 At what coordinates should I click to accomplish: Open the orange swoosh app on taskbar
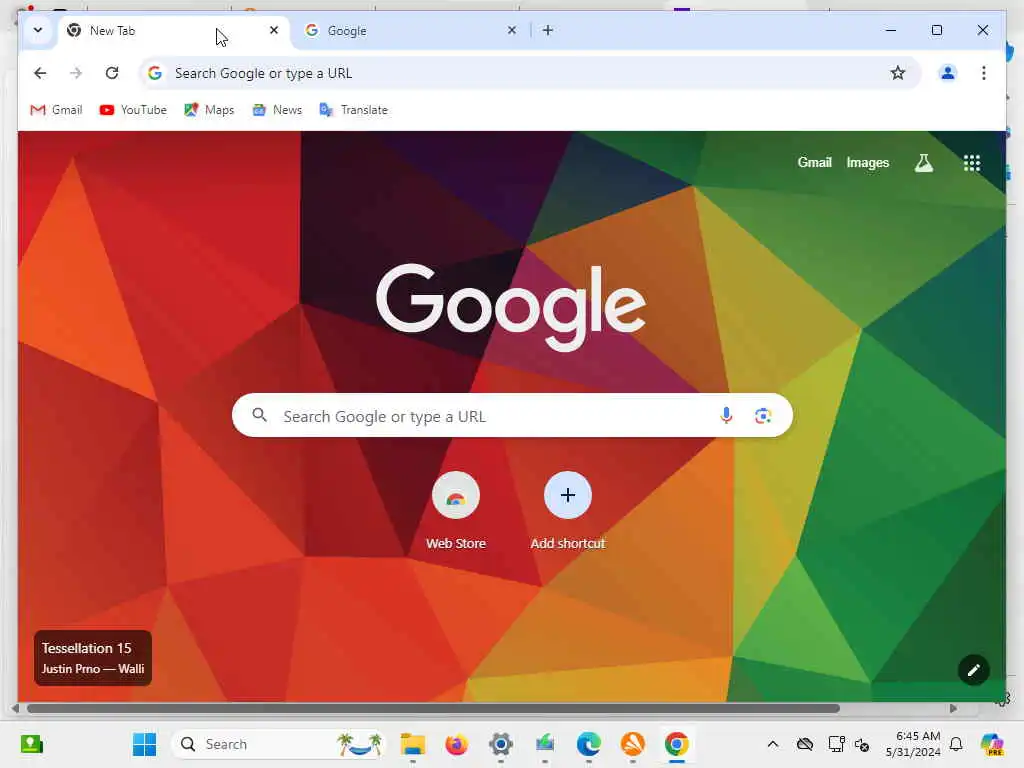(633, 744)
